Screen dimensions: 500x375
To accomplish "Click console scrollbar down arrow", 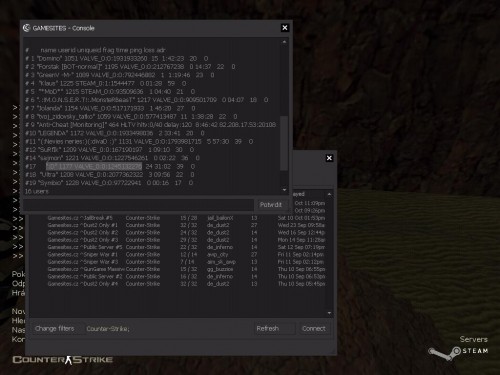I will 284,190.
